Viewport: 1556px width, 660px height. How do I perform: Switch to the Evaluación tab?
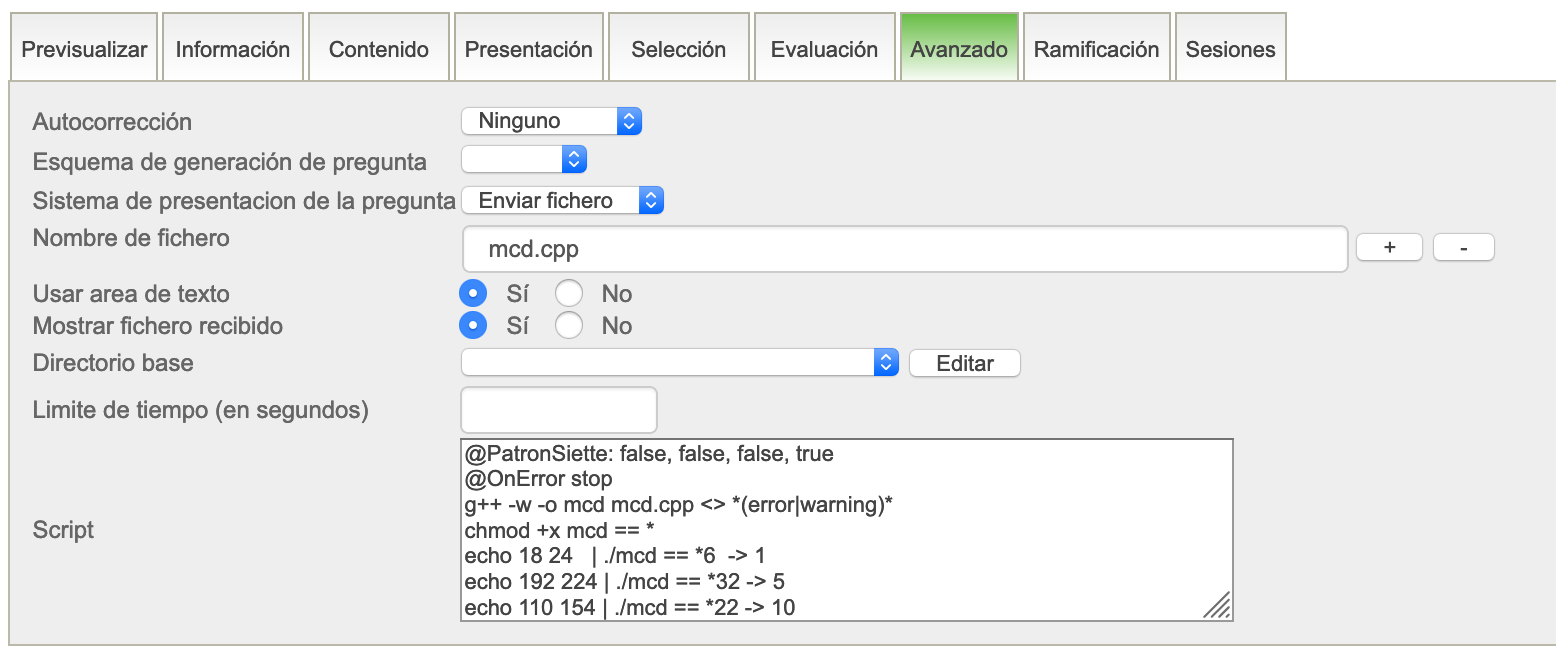tap(824, 49)
